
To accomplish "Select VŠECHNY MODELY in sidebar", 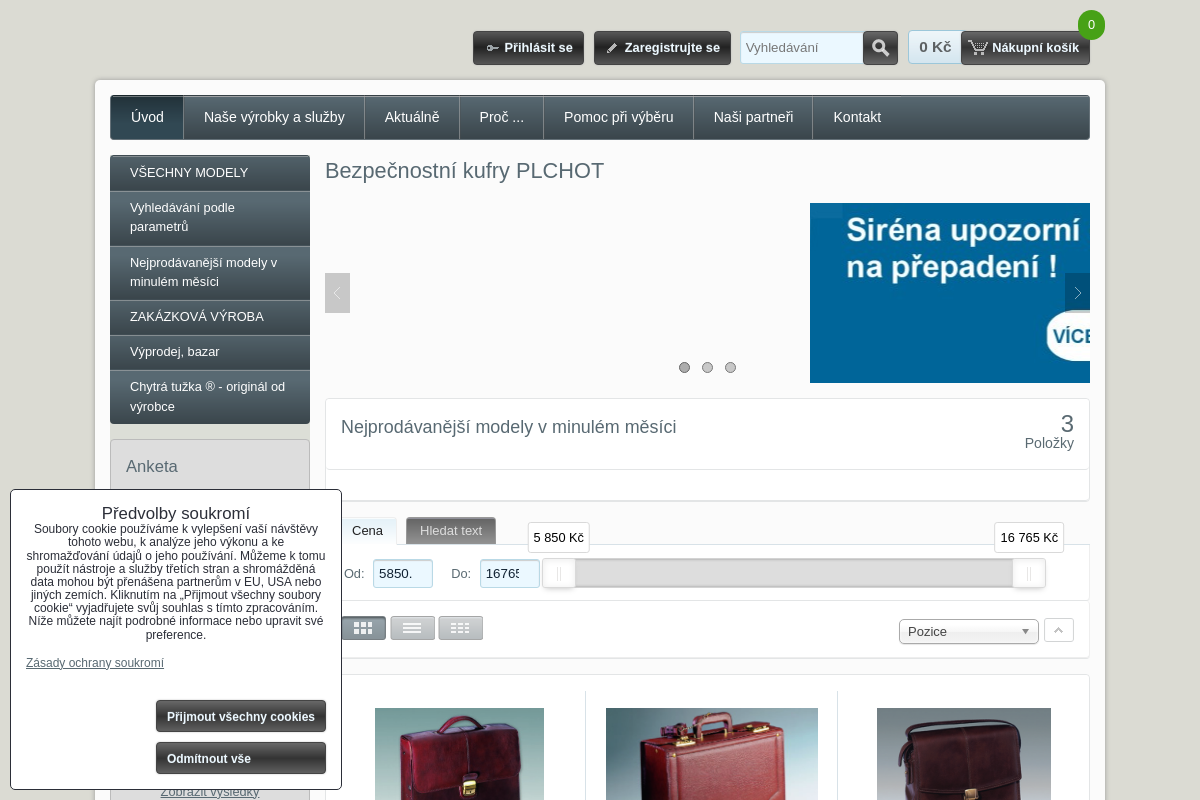I will click(x=210, y=173).
